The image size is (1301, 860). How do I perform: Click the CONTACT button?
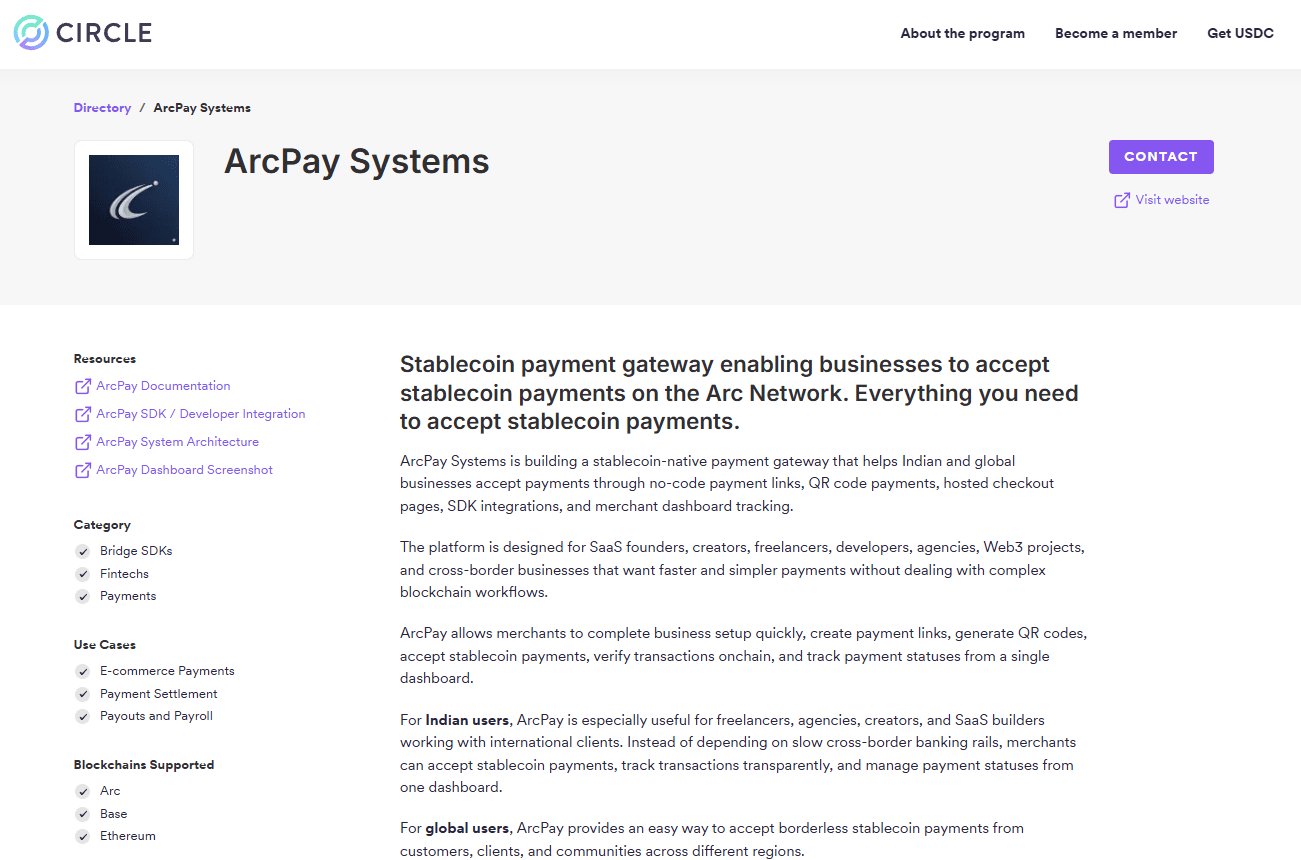pyautogui.click(x=1161, y=157)
